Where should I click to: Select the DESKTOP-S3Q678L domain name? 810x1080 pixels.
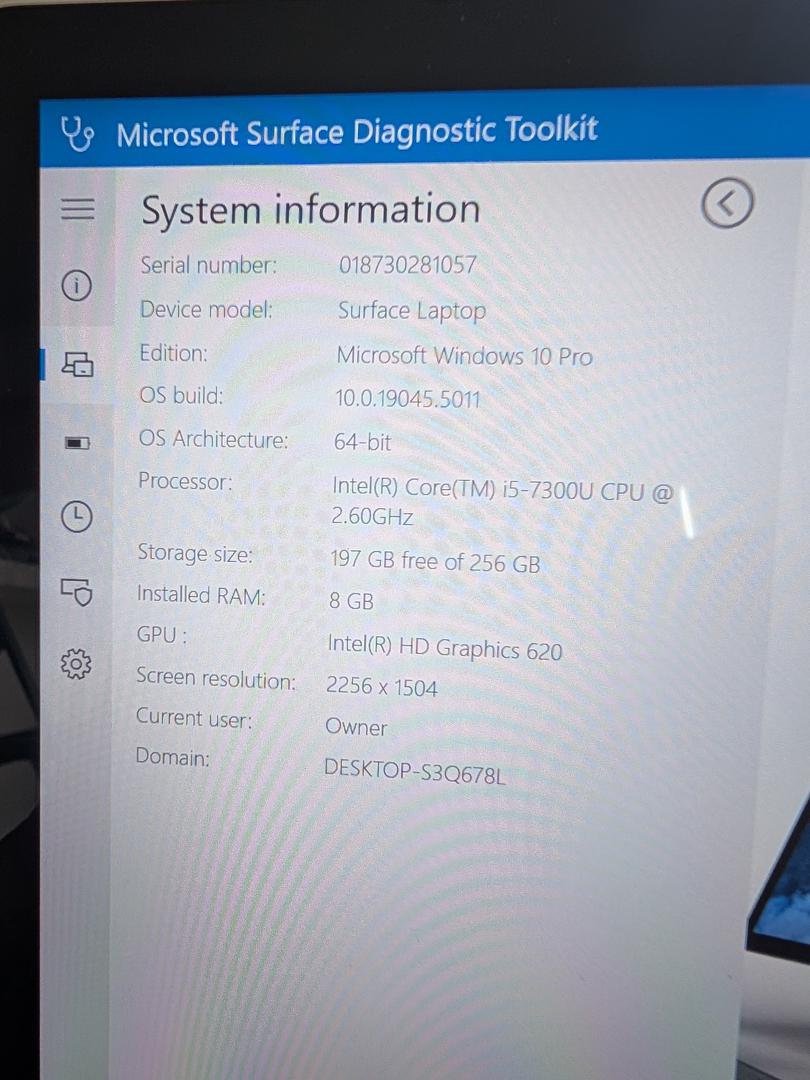click(x=415, y=770)
